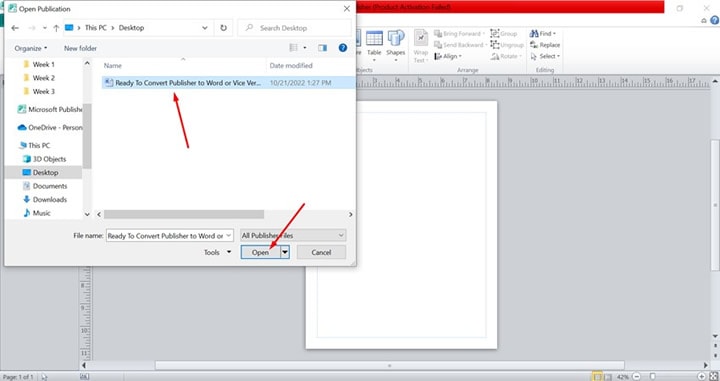Open Documents folder in sidebar
This screenshot has width=720, height=381.
[x=45, y=186]
